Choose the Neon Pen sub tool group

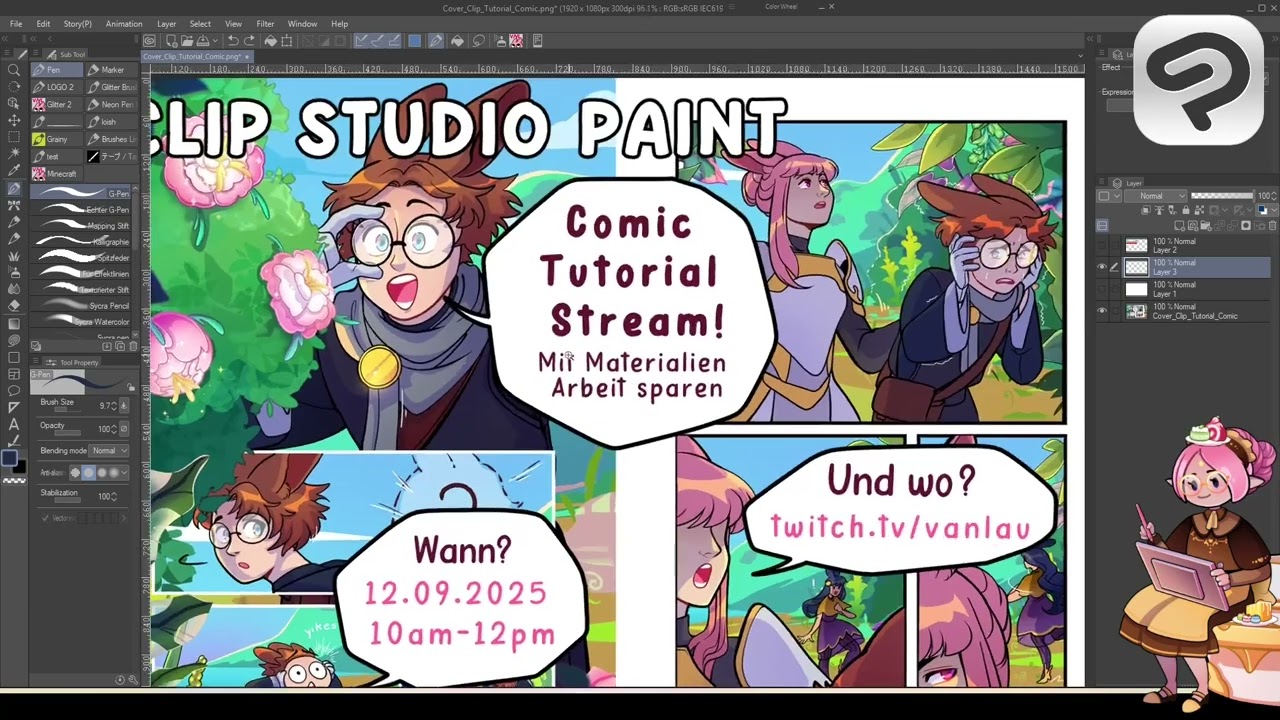tap(111, 104)
